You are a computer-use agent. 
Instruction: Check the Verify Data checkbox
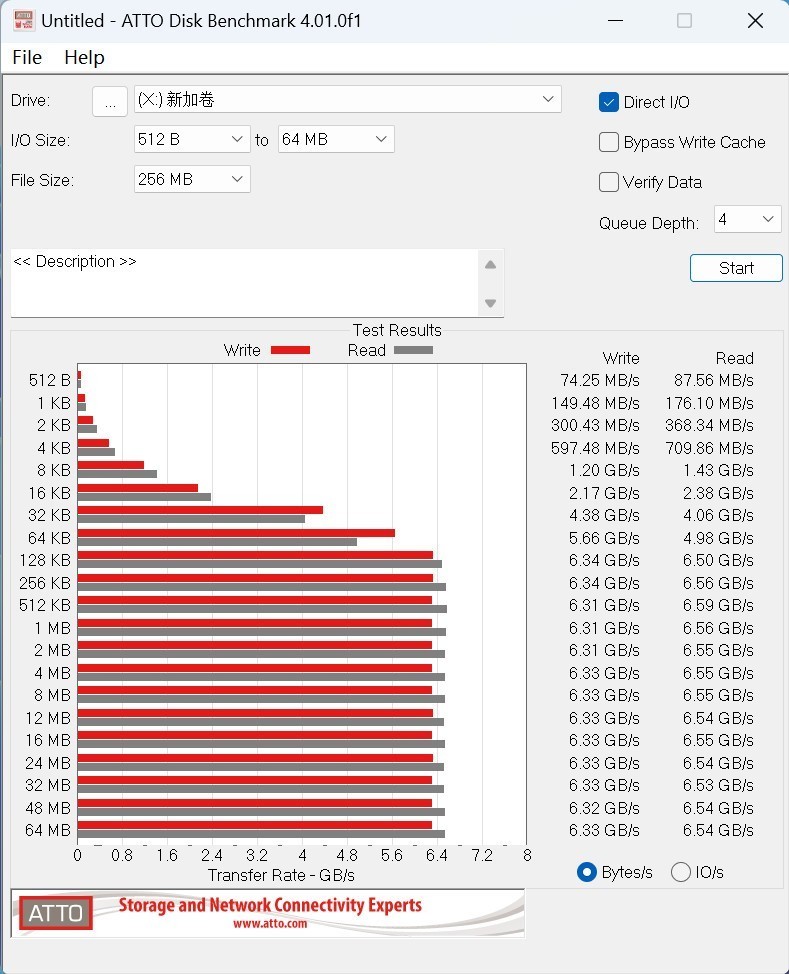[609, 182]
